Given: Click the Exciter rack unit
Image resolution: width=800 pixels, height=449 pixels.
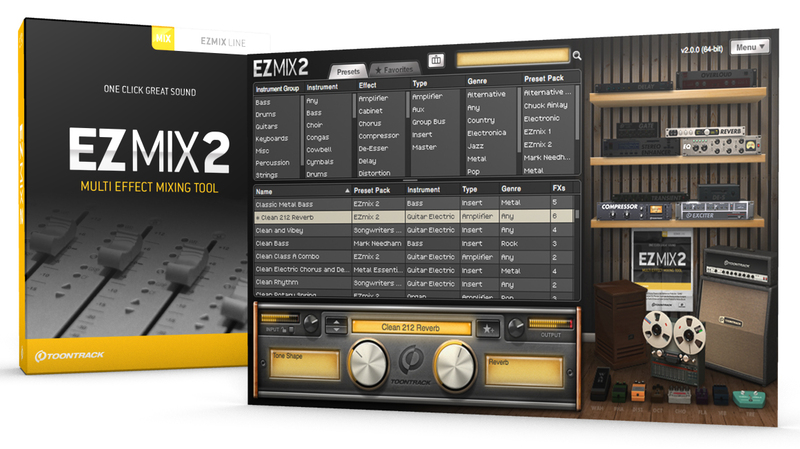Looking at the screenshot, I should (715, 211).
